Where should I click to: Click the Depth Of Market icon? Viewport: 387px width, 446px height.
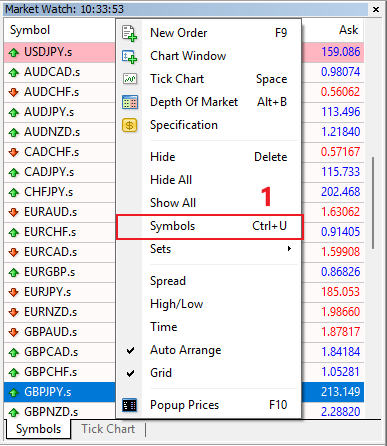tap(130, 102)
